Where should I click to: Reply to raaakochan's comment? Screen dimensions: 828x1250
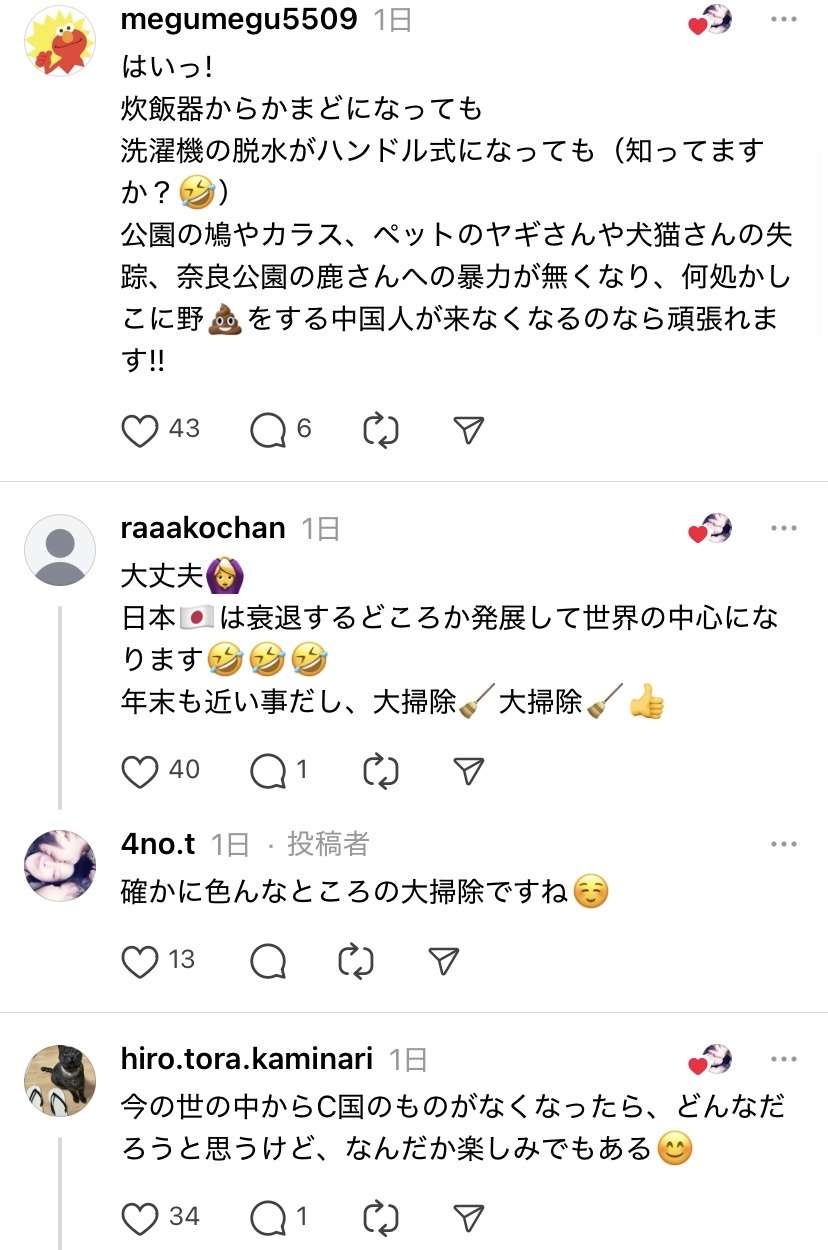click(x=268, y=770)
